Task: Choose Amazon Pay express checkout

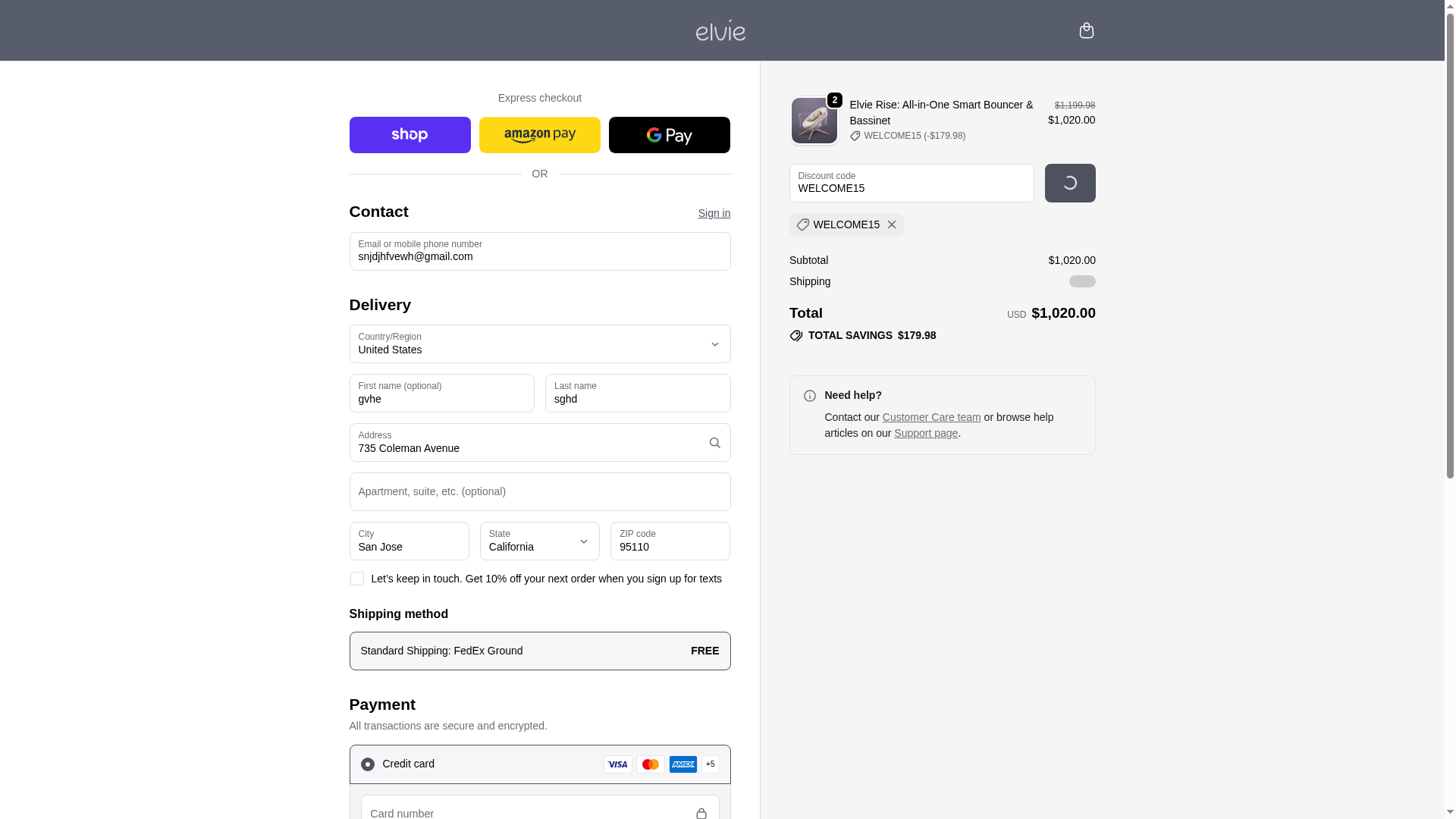Action: tap(539, 135)
